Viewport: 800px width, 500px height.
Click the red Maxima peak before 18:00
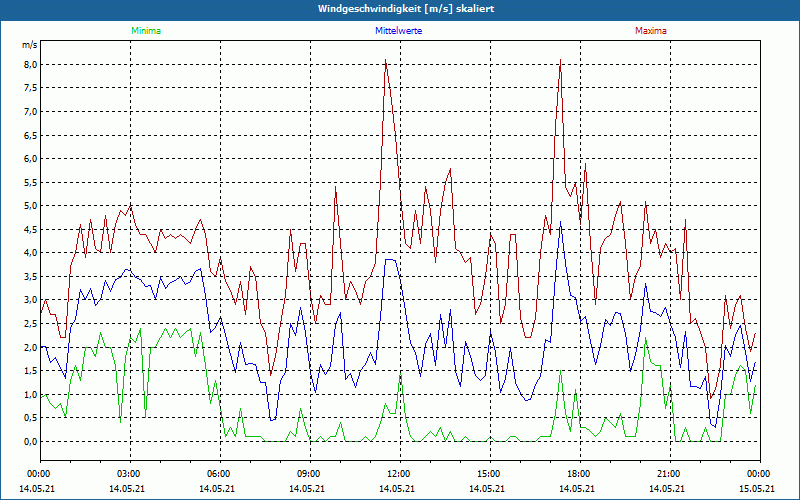click(561, 60)
